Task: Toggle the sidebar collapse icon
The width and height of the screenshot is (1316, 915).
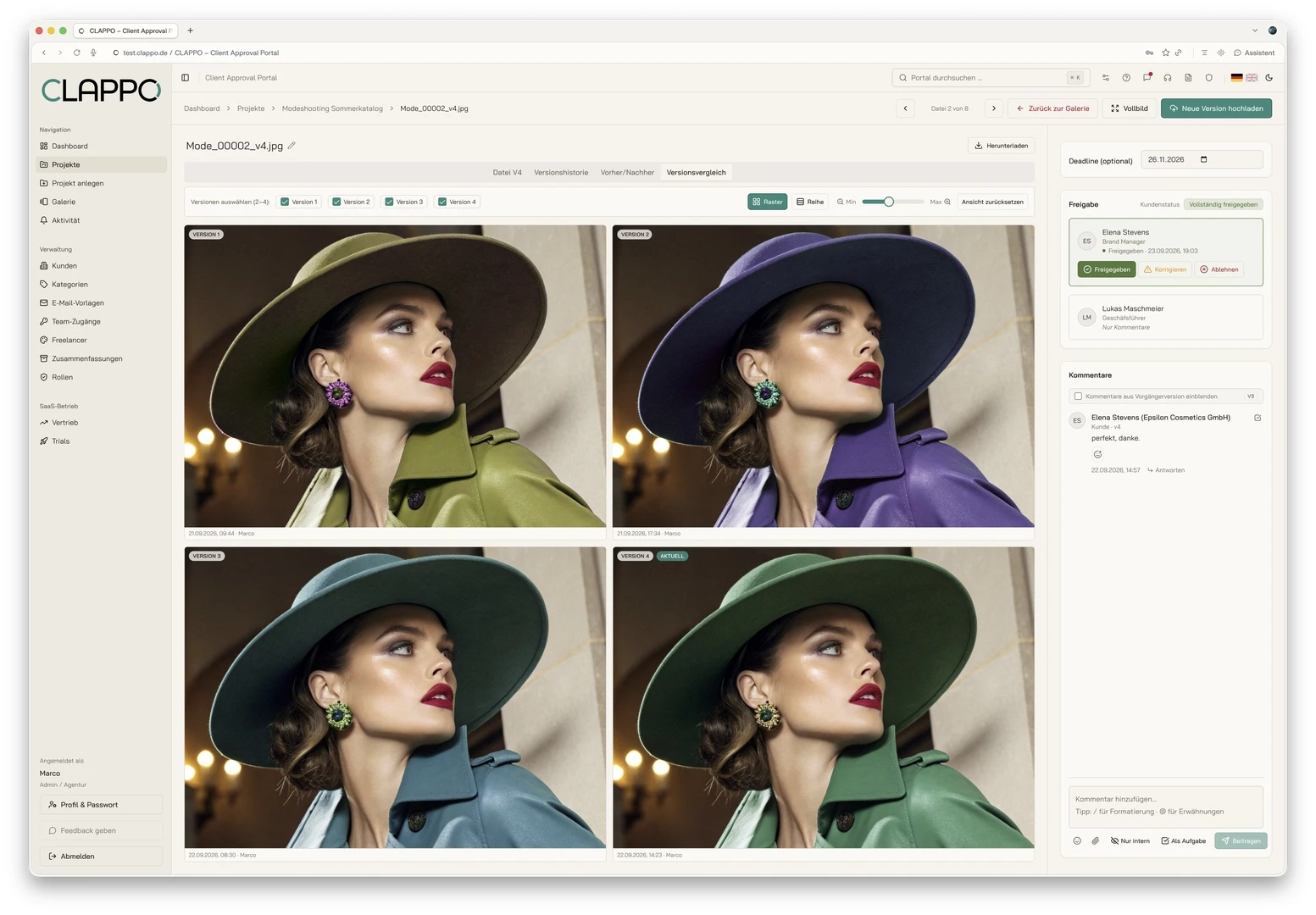Action: 185,78
